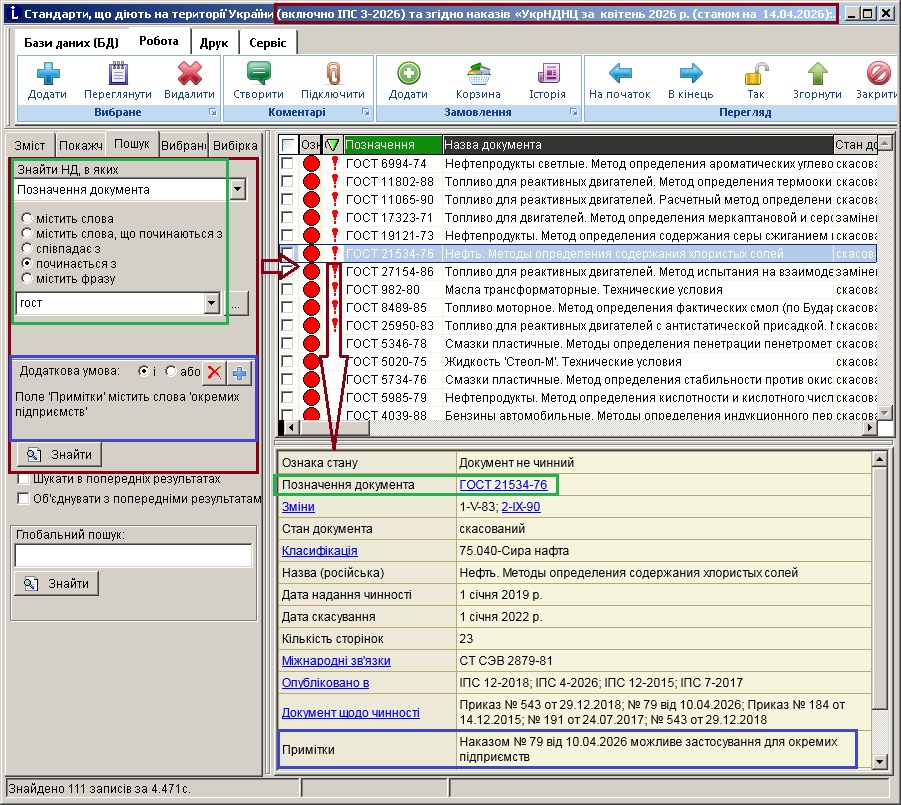Viewport: 901px width, 805px height.
Task: Open the ГОСТ 21534-76 document link
Action: [502, 485]
